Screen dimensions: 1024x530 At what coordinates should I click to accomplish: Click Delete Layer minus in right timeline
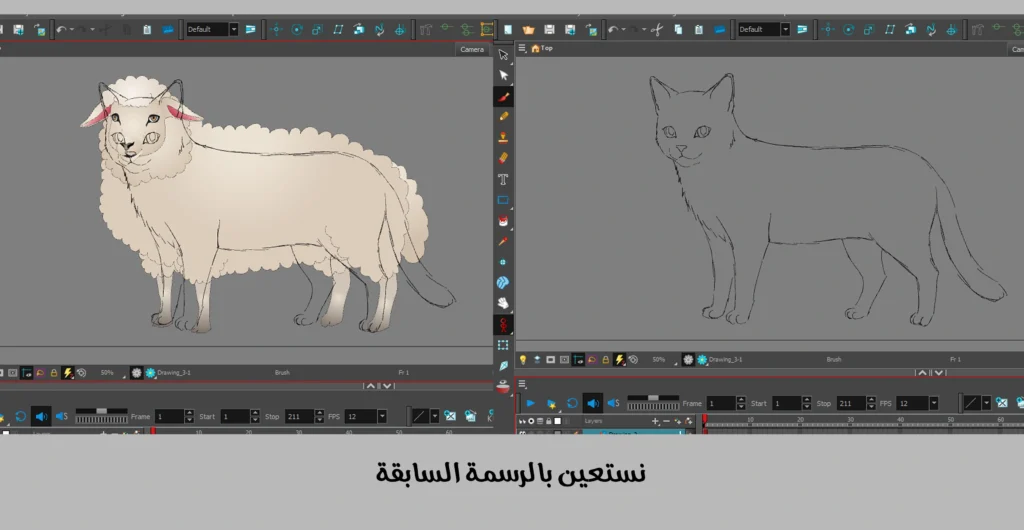(666, 421)
